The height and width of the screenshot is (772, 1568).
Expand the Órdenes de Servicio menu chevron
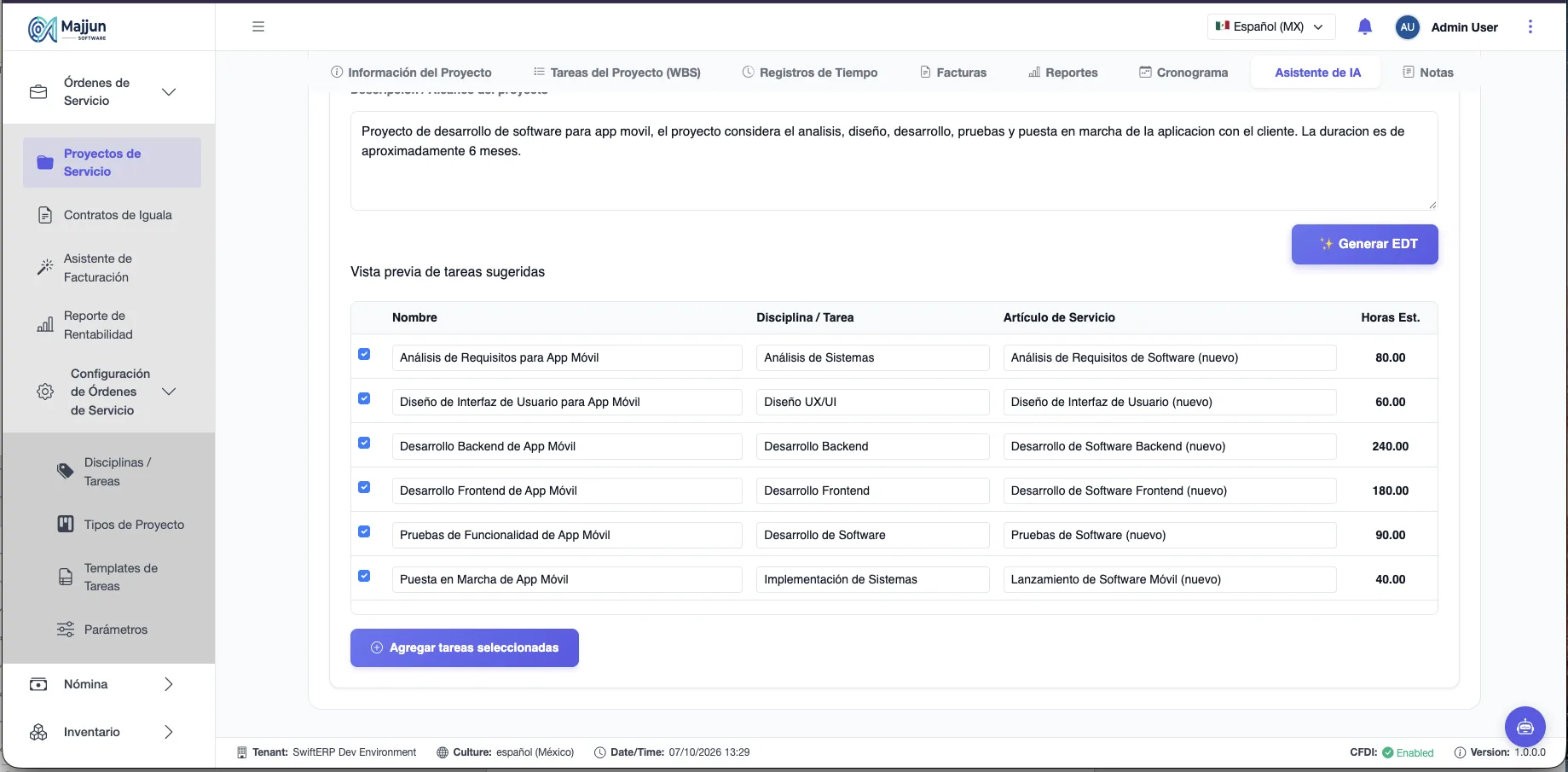(x=169, y=92)
